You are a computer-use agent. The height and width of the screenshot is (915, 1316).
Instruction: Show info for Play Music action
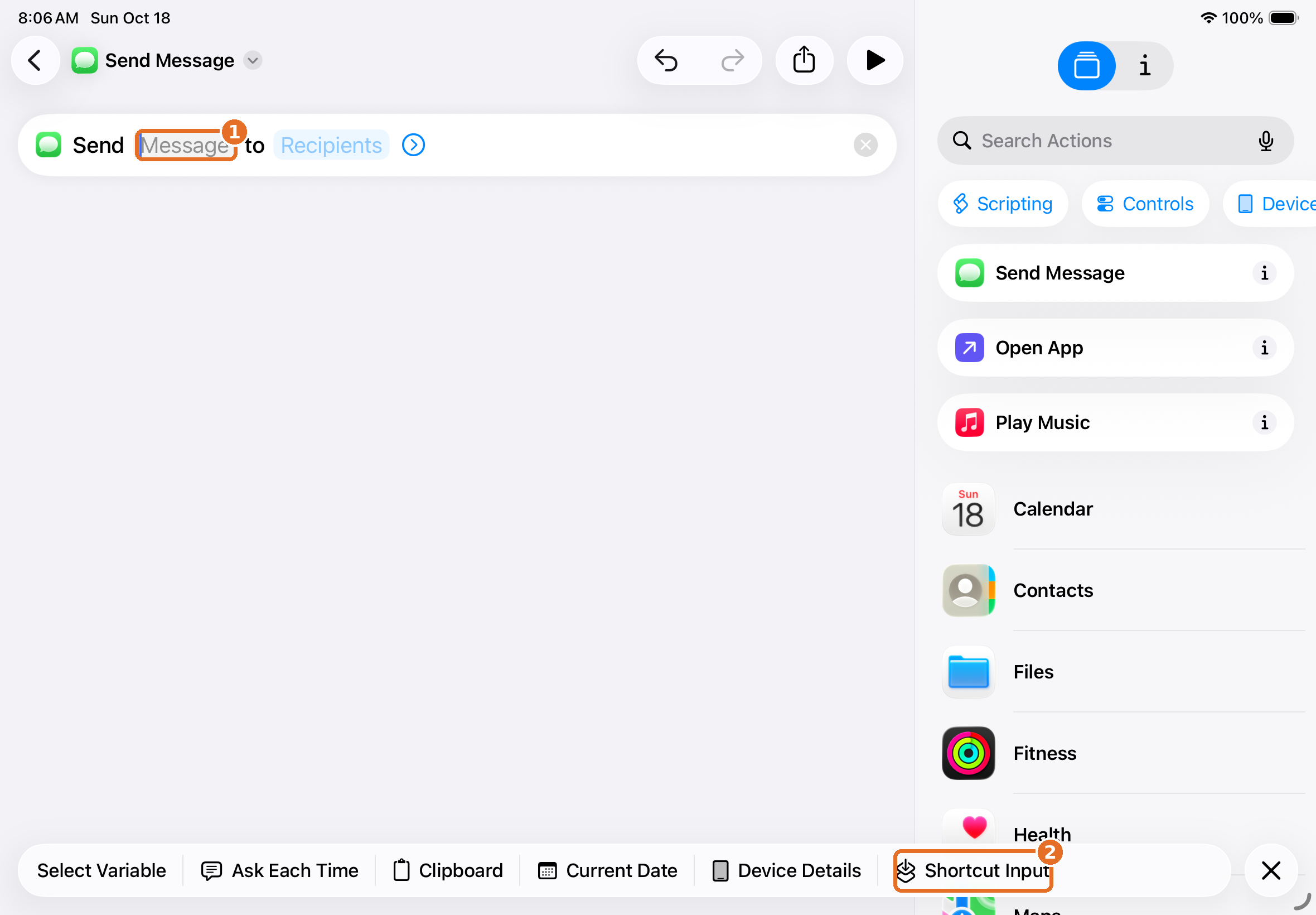(x=1264, y=422)
